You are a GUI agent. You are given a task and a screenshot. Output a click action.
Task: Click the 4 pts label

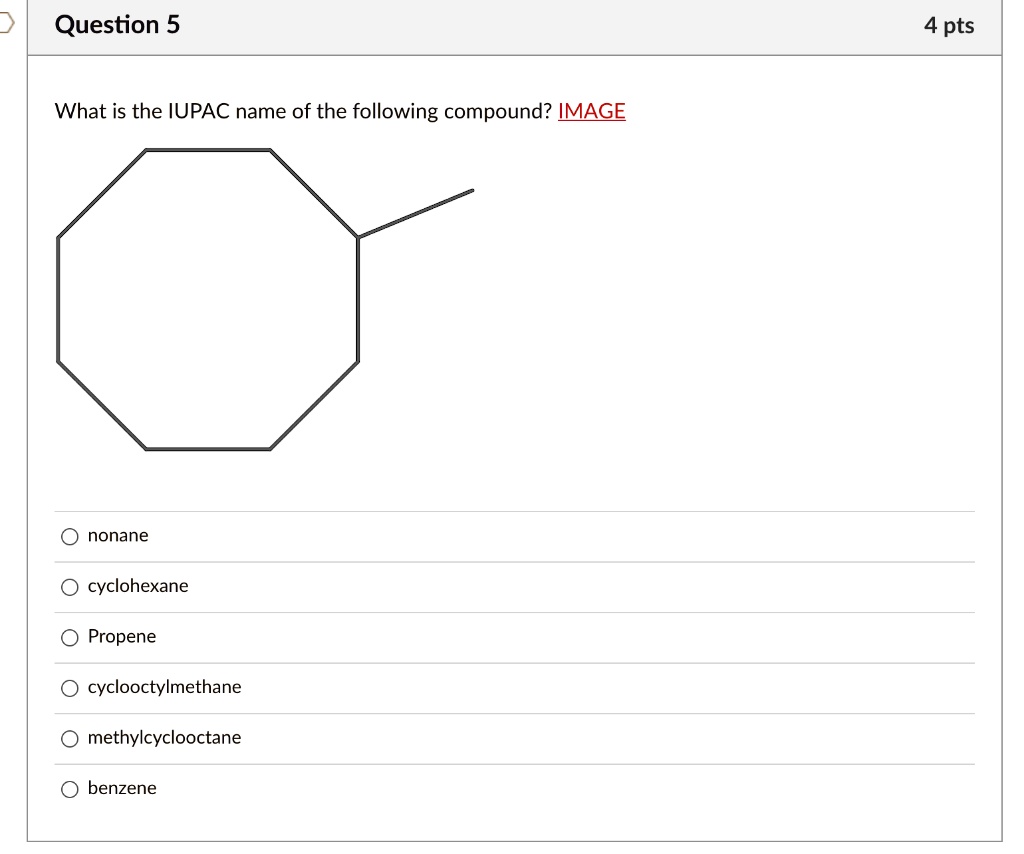(x=949, y=25)
